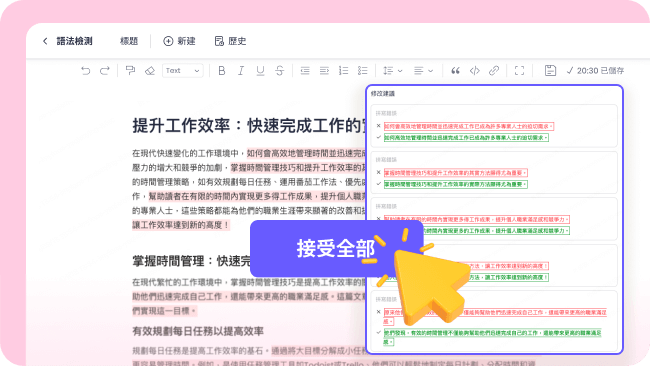Insert a numbered list
Image resolution: width=650 pixels, height=366 pixels.
tap(343, 70)
